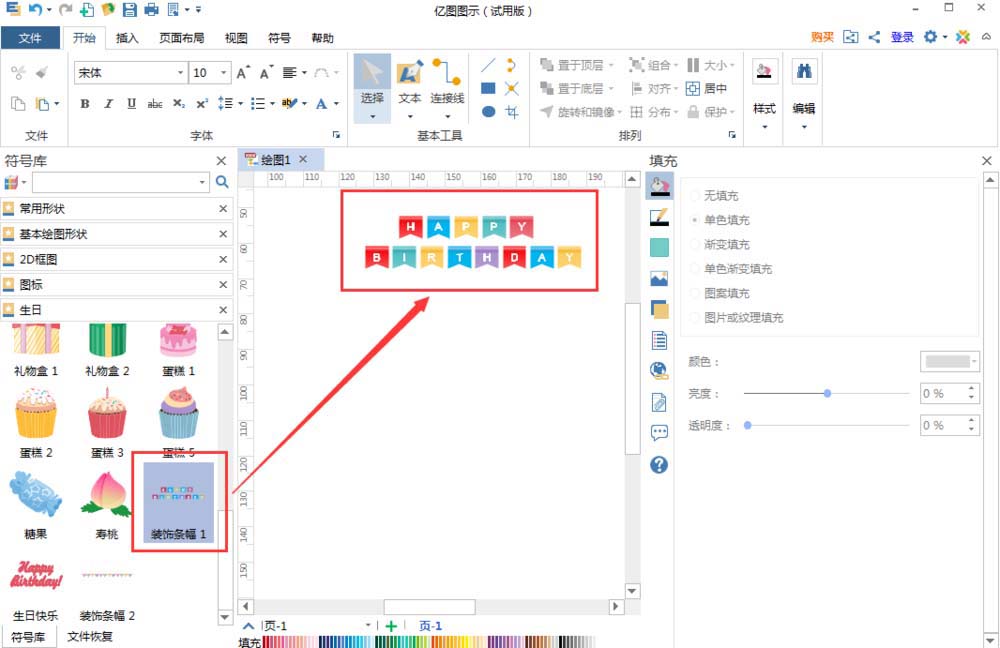Open the 填充 fill bucket icon in sidebar

click(x=659, y=185)
